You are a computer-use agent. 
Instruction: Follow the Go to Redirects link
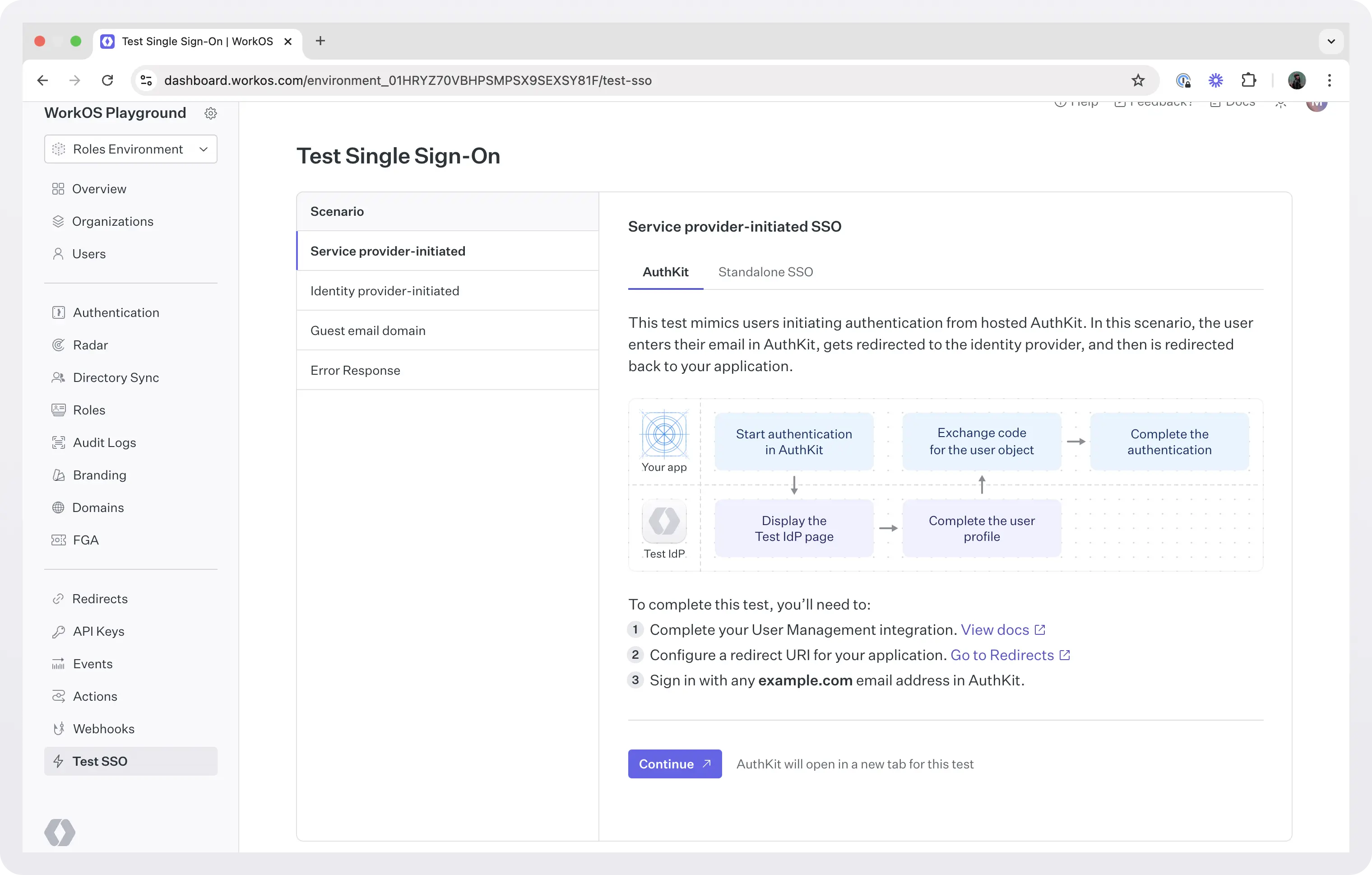pyautogui.click(x=1010, y=655)
